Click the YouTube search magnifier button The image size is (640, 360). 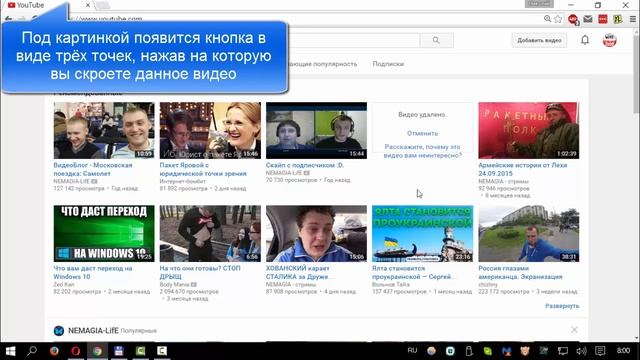tap(436, 40)
